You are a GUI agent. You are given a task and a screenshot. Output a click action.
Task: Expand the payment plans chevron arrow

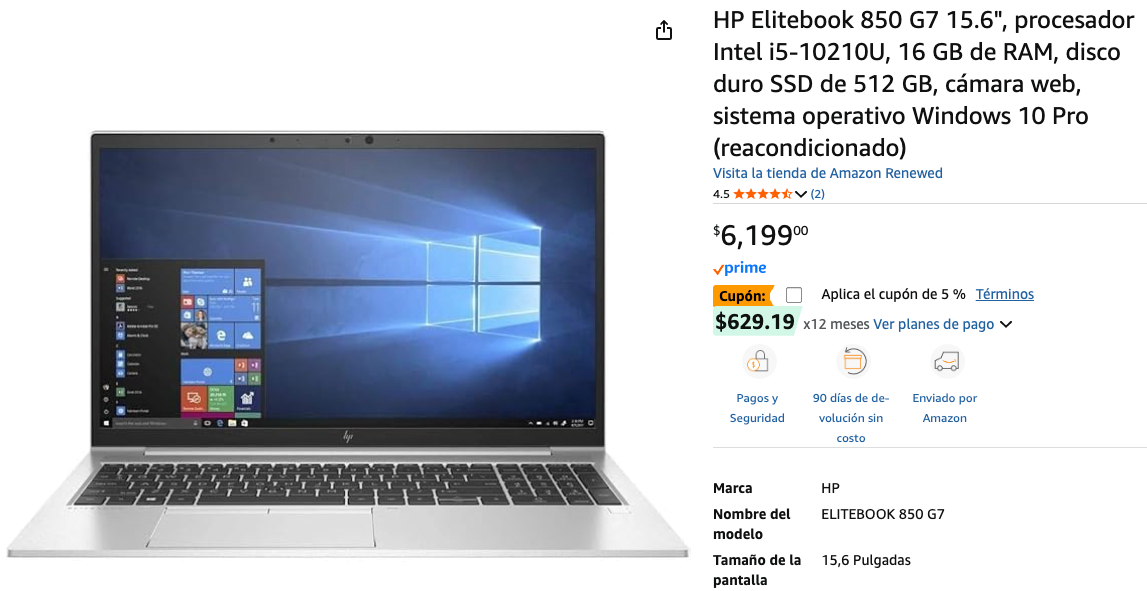pyautogui.click(x=1006, y=325)
